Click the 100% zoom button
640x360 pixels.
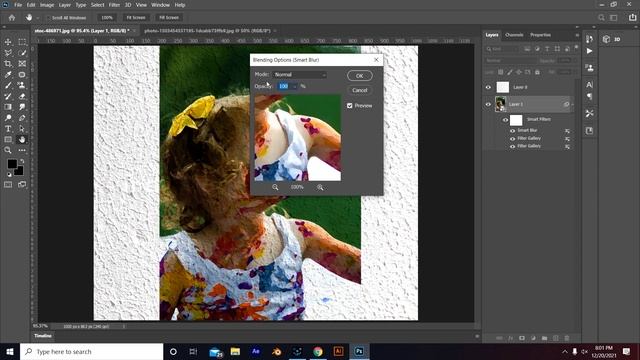click(x=107, y=18)
